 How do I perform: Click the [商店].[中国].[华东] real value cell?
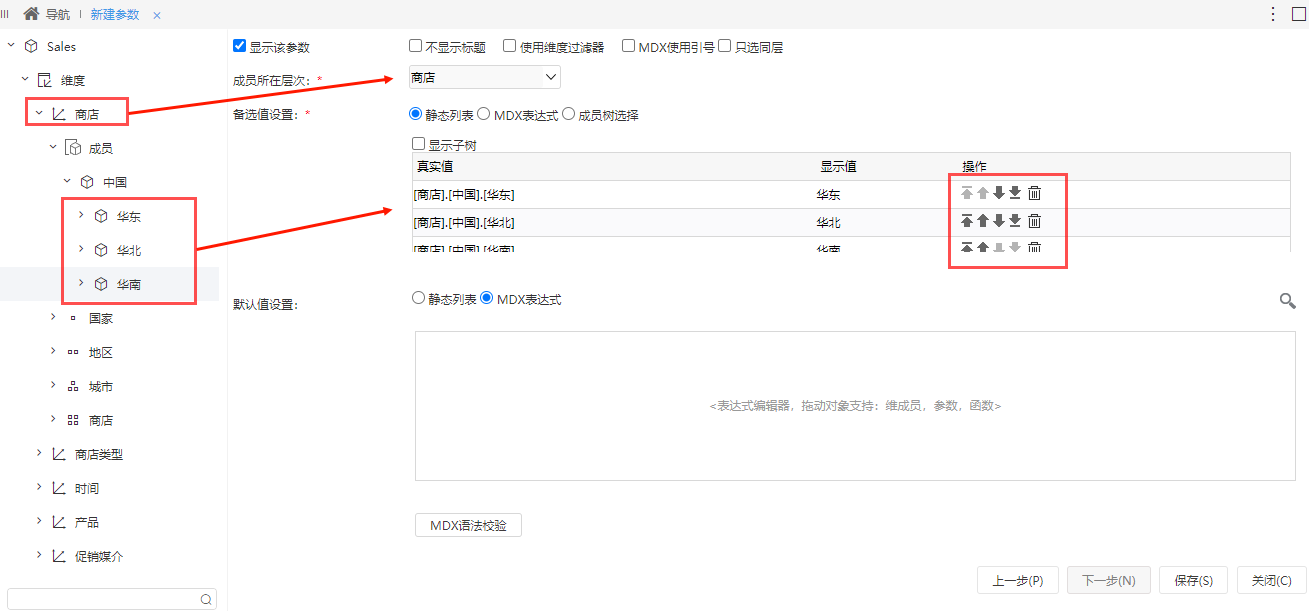point(464,194)
